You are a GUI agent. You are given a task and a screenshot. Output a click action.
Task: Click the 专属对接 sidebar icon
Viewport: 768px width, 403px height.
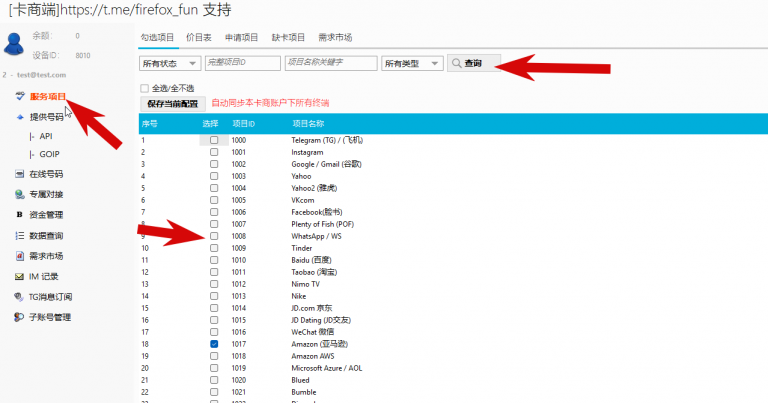pyautogui.click(x=19, y=194)
